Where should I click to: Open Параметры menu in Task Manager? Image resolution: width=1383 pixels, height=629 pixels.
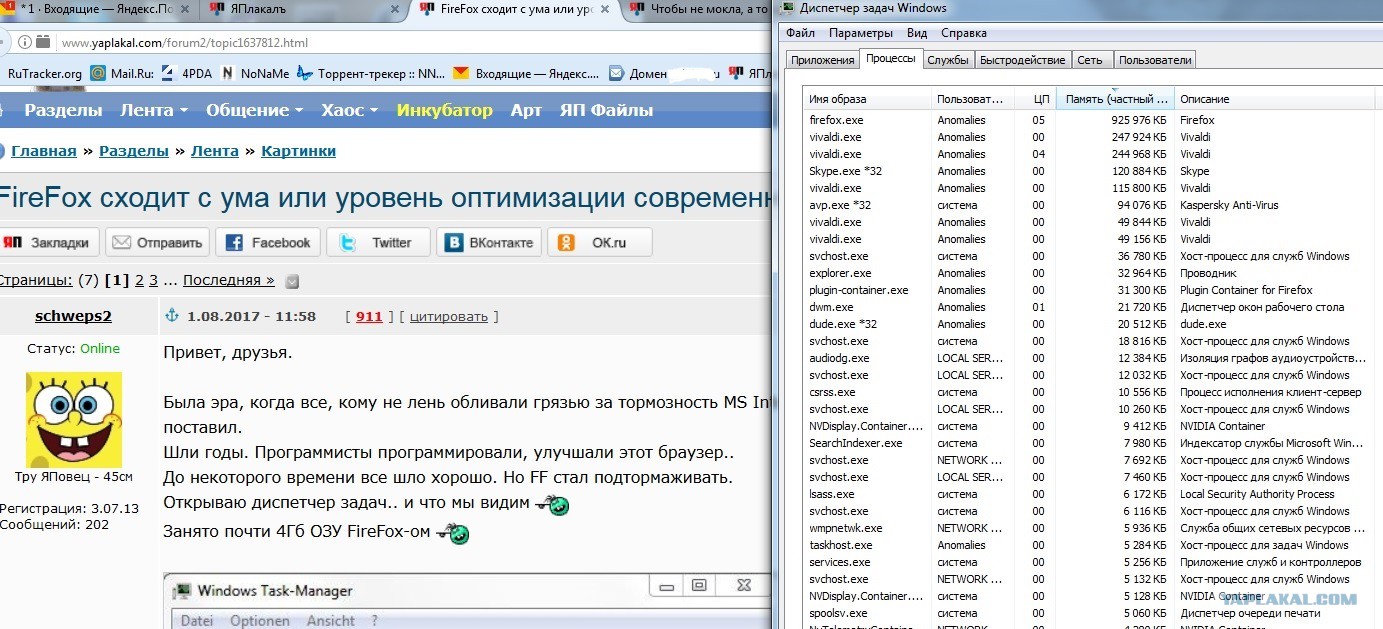click(860, 33)
